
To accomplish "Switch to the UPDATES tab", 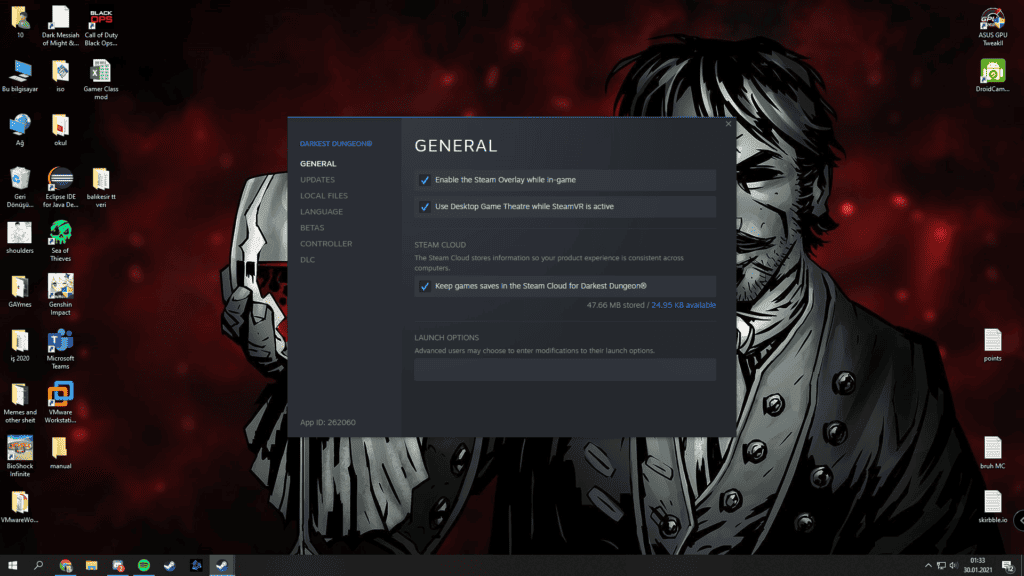I will click(317, 180).
